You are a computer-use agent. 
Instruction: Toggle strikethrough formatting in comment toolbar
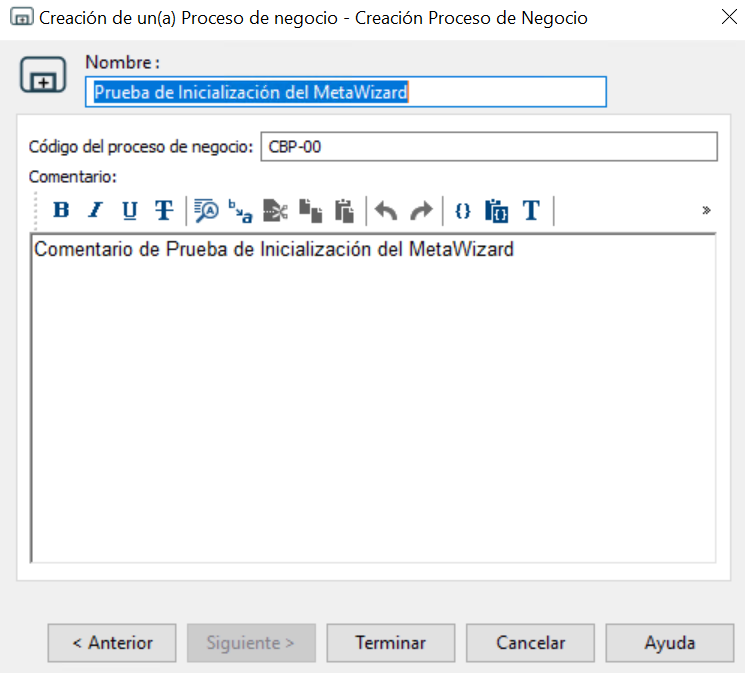click(x=164, y=210)
